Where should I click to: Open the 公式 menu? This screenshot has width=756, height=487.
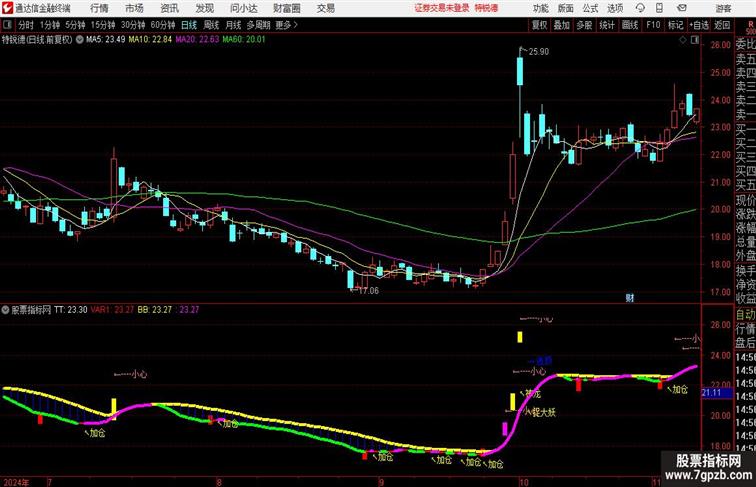pos(590,8)
